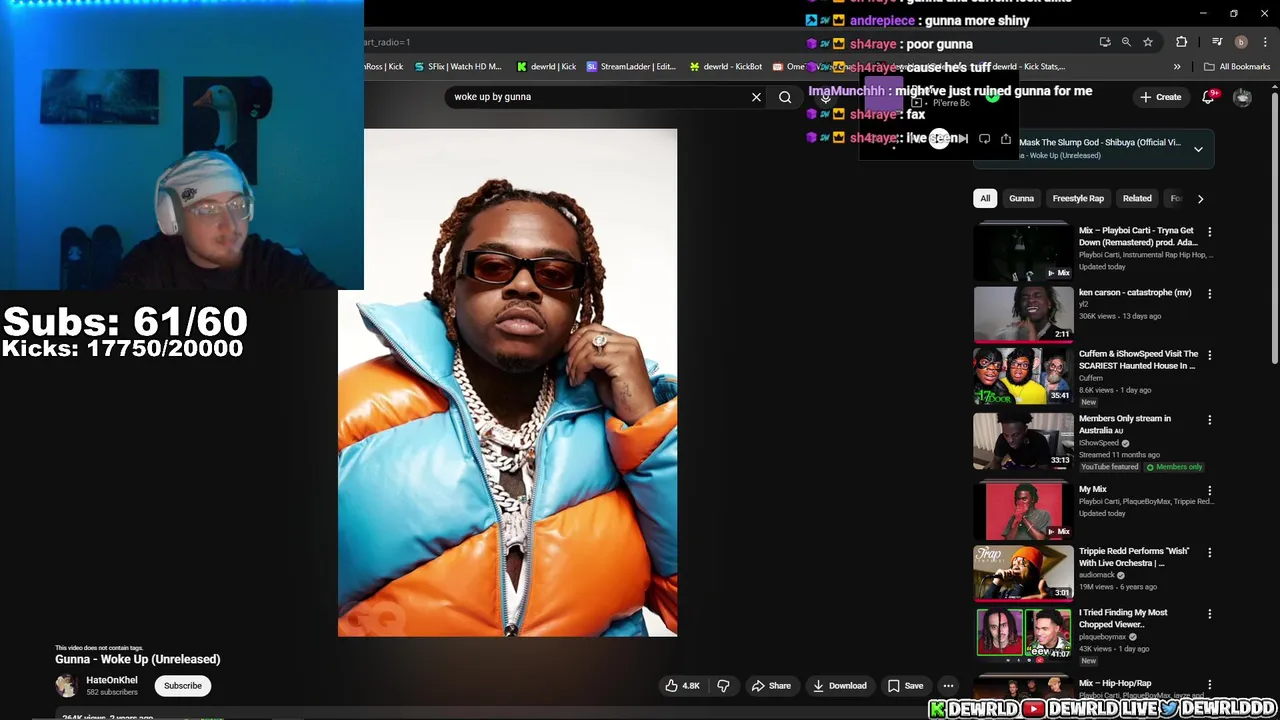1280x720 pixels.
Task: Save the video to a playlist
Action: click(905, 686)
